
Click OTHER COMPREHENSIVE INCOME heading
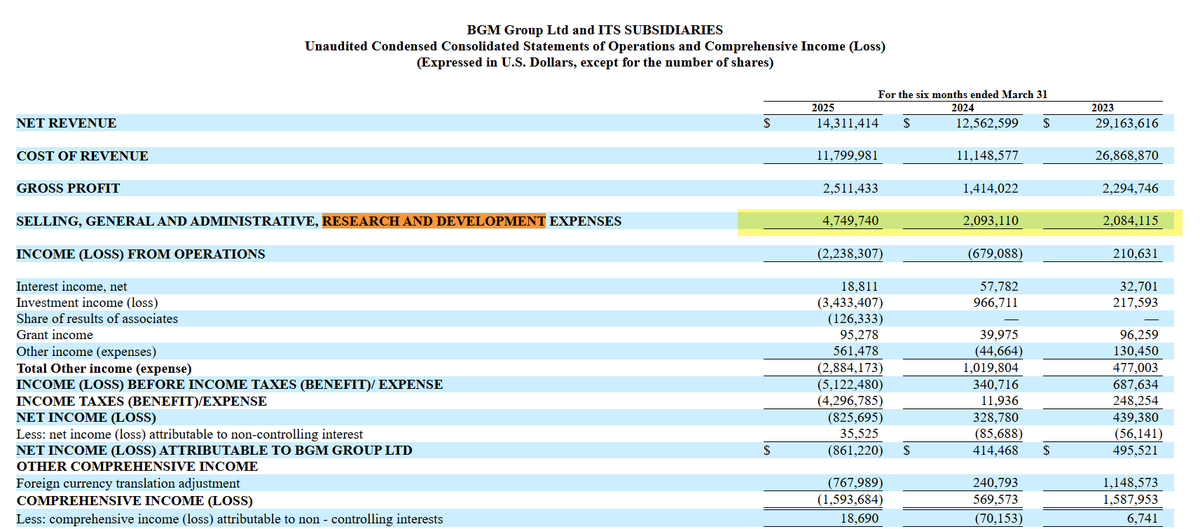click(x=137, y=466)
